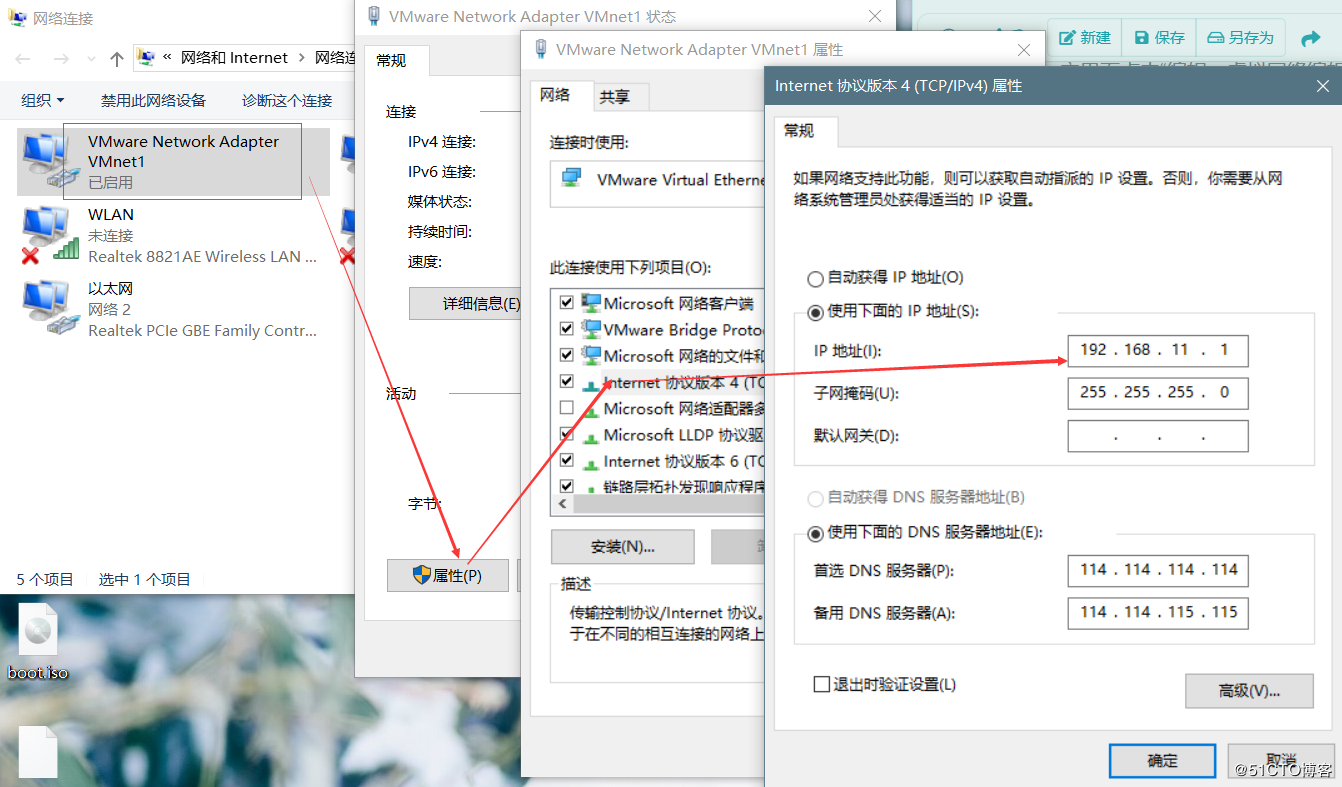The width and height of the screenshot is (1342, 787).
Task: Click the 子网掩码 input field
Action: pos(1158,393)
